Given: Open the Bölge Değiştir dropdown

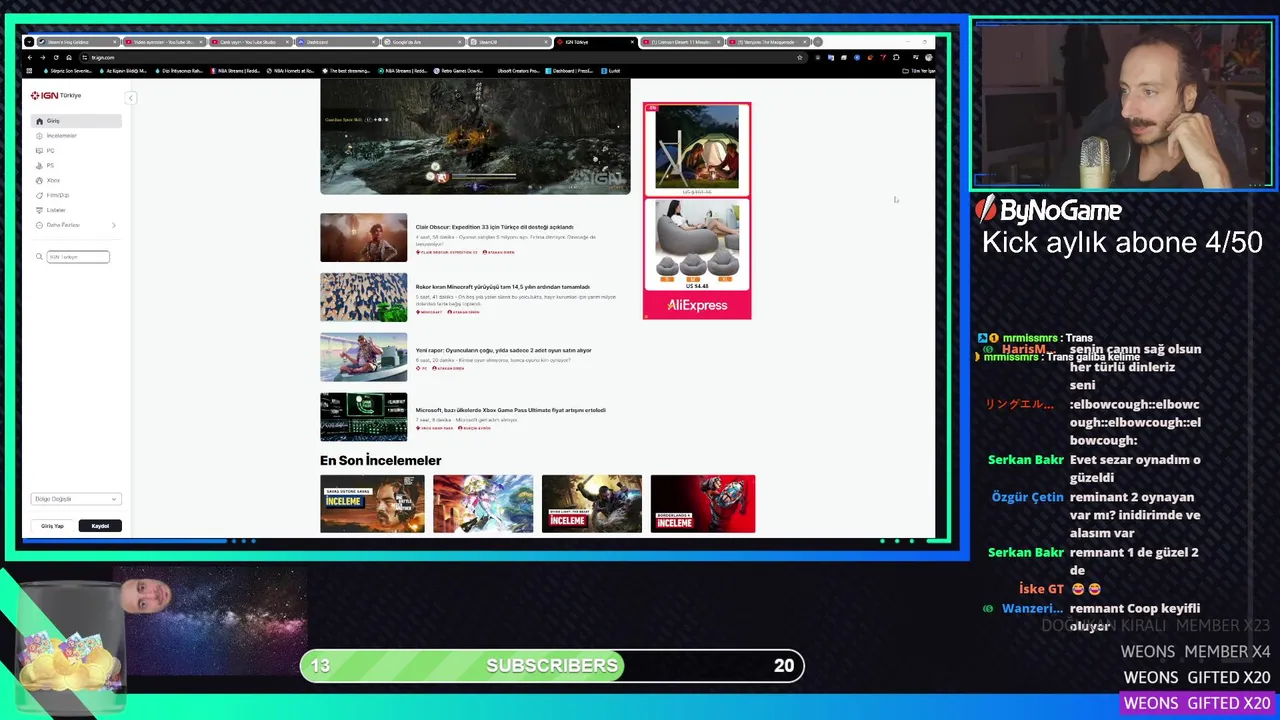Looking at the screenshot, I should pyautogui.click(x=76, y=499).
